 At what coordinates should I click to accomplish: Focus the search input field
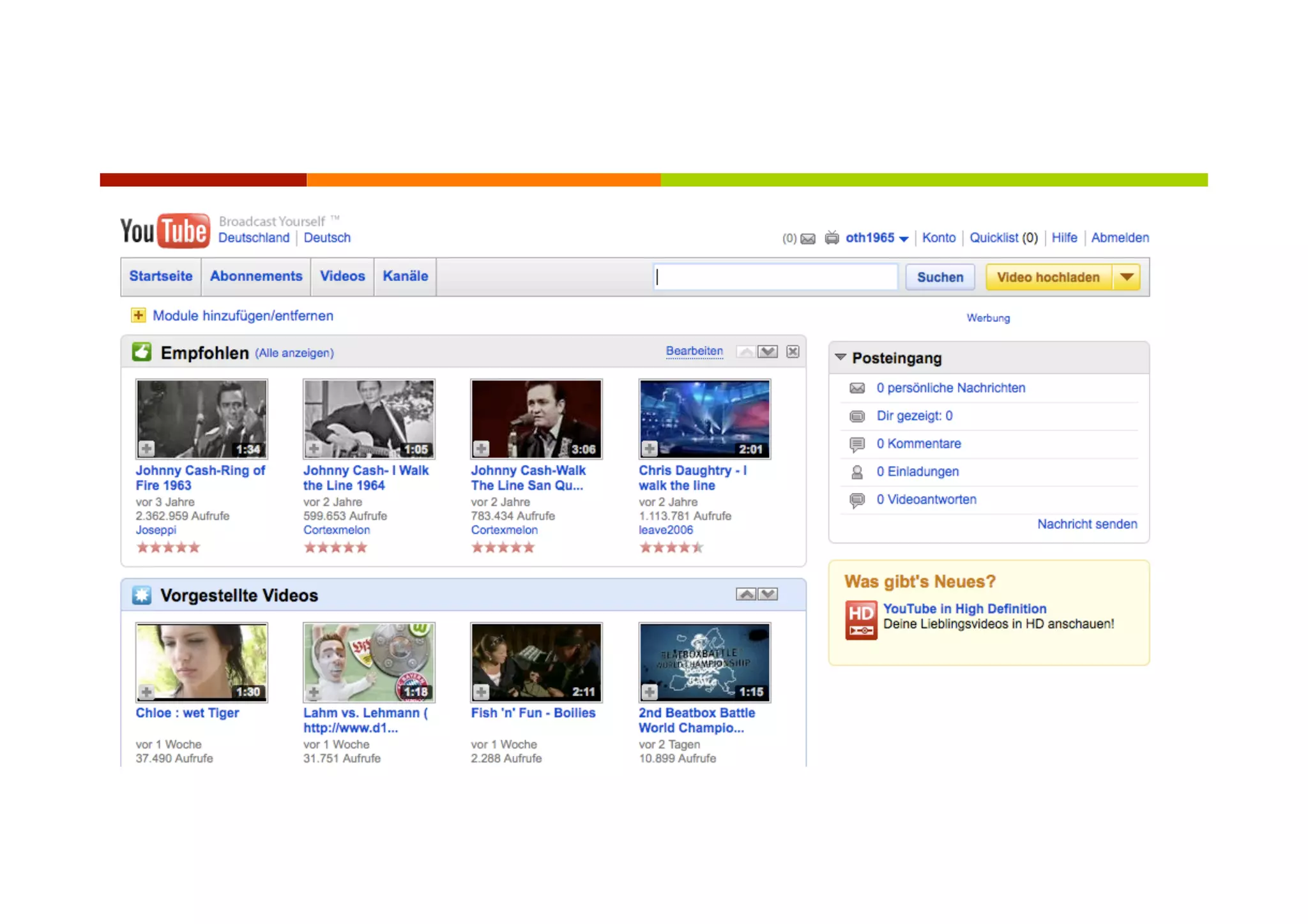point(775,277)
